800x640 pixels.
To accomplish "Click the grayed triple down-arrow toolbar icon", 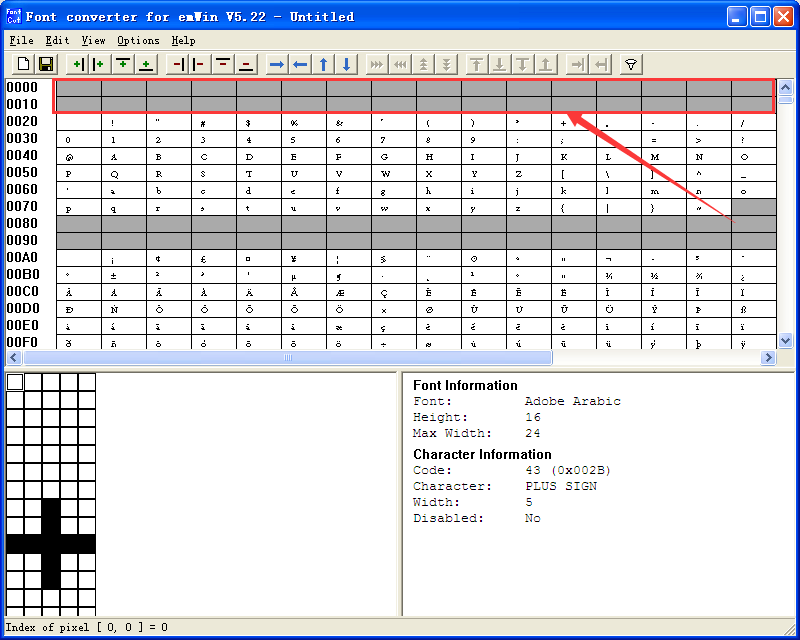I will tap(446, 64).
